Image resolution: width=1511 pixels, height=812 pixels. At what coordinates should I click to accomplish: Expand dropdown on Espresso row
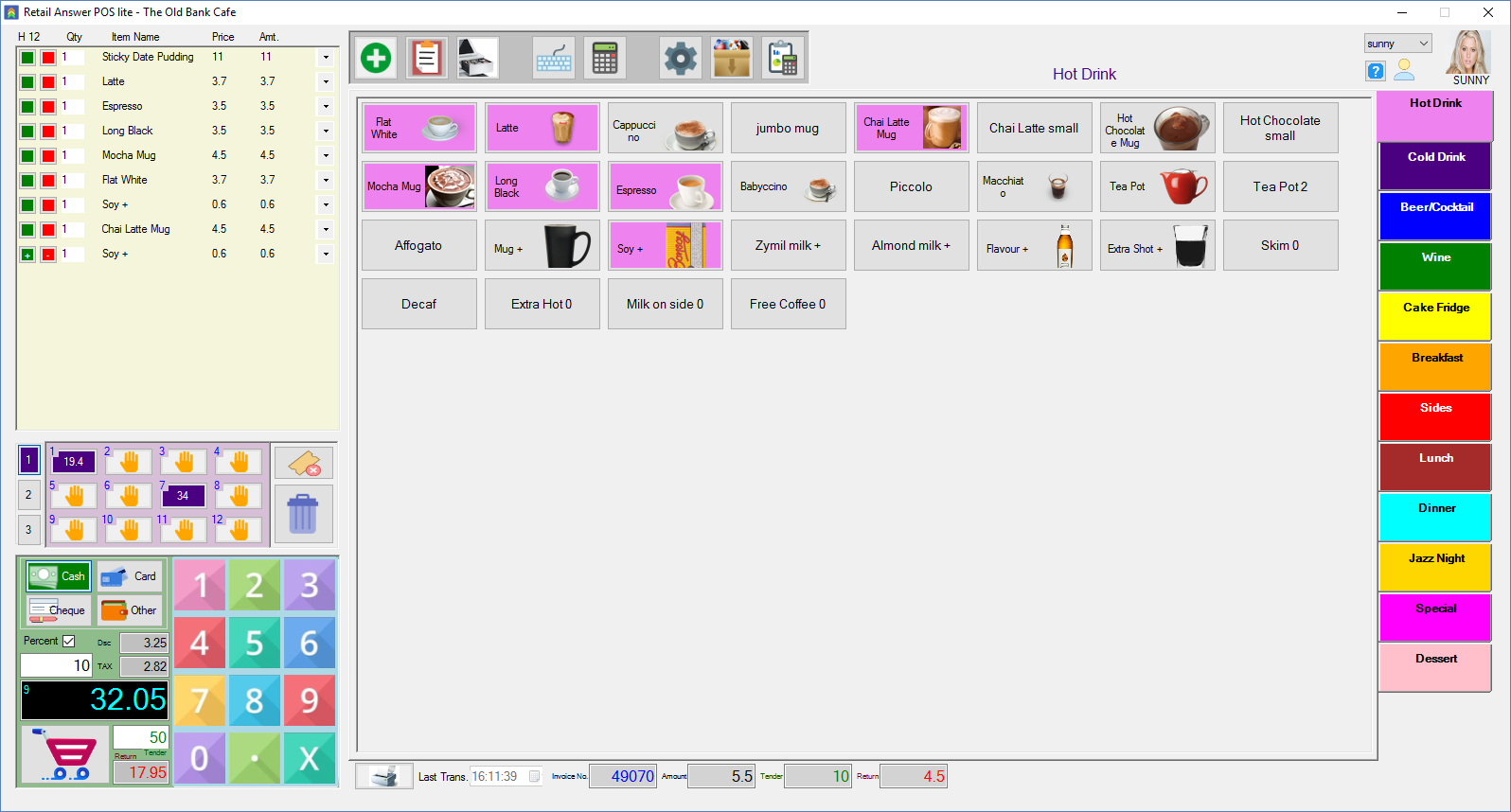326,107
